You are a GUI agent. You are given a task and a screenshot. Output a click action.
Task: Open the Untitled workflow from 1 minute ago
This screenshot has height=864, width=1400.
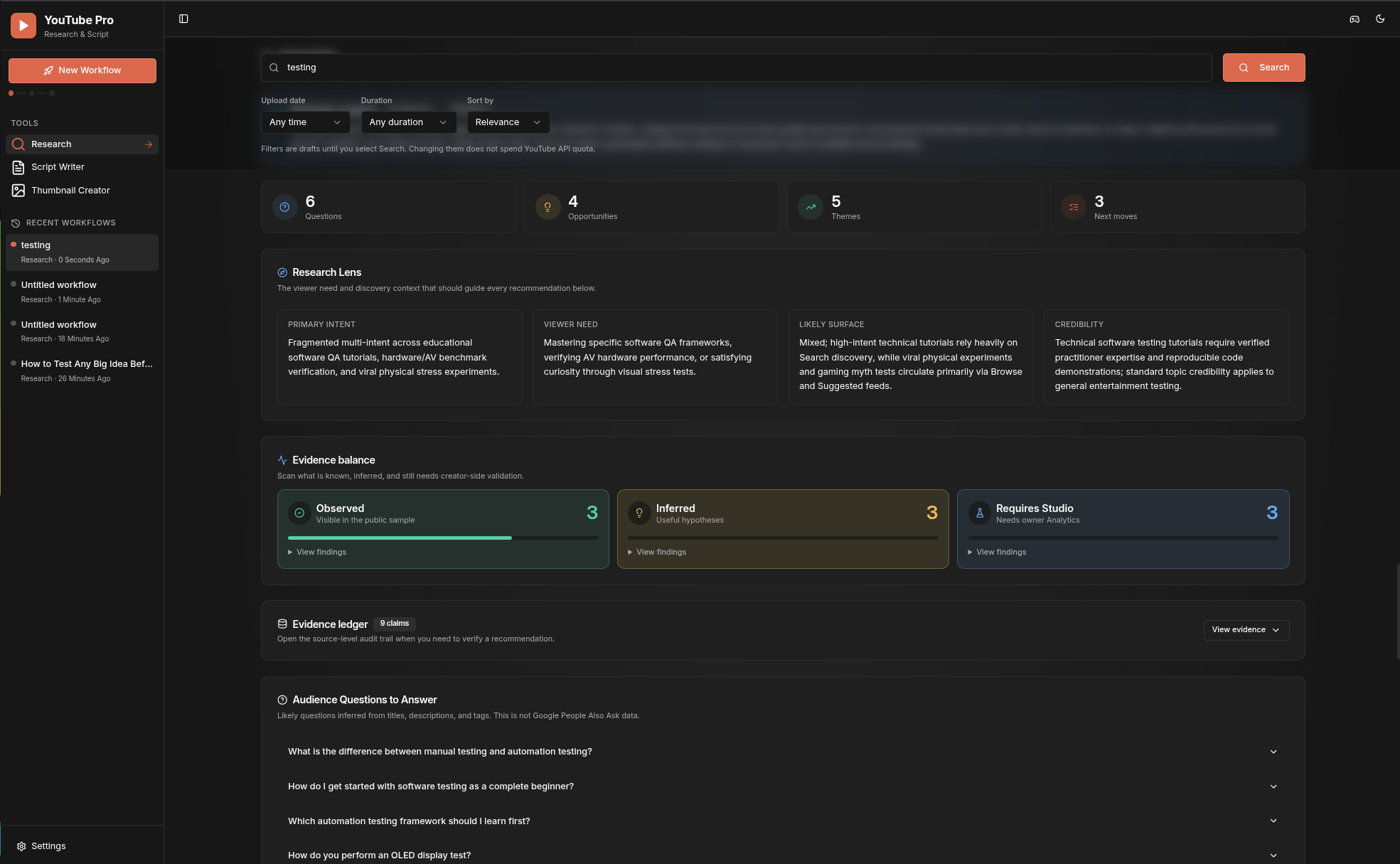click(x=82, y=292)
